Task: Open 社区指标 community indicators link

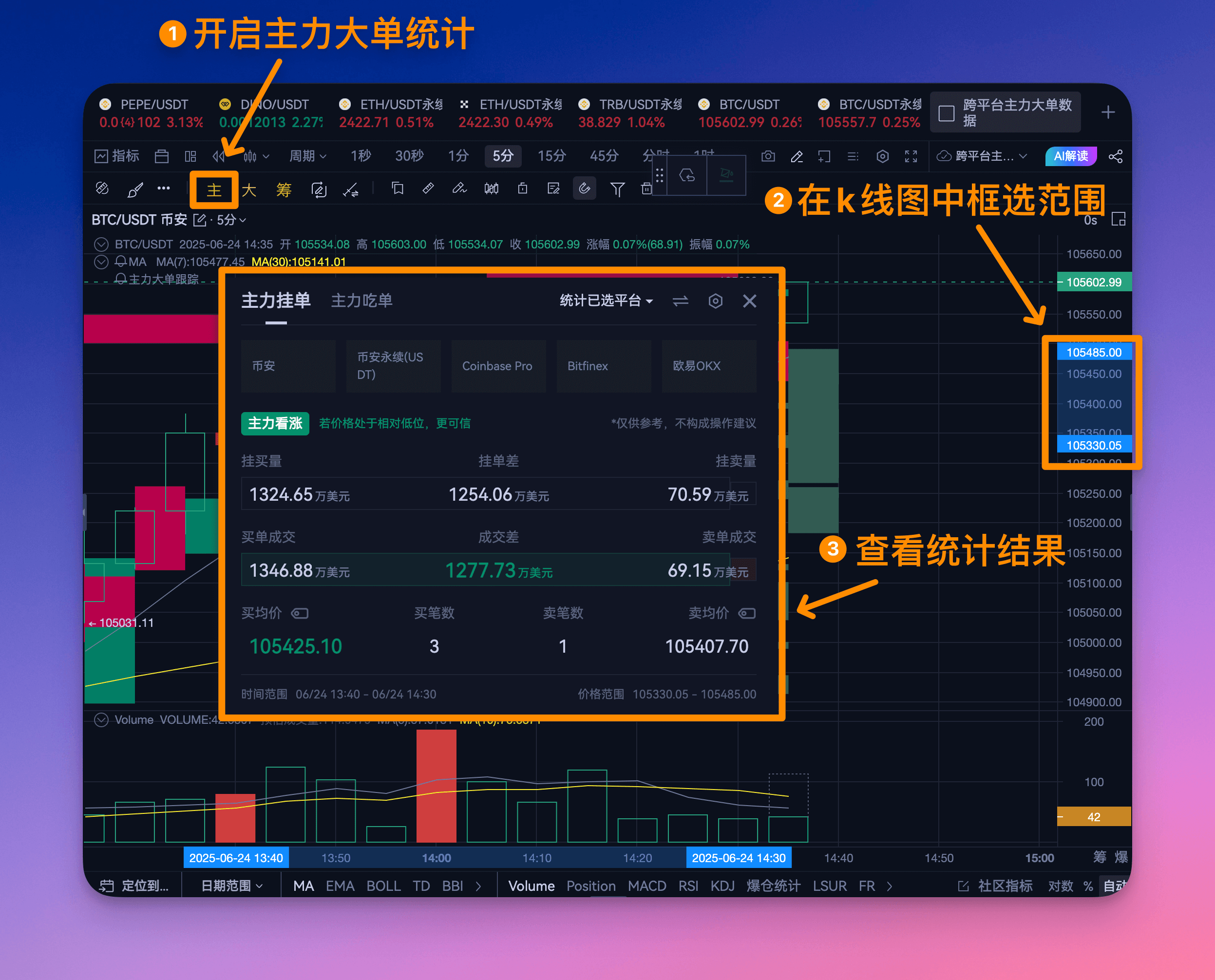Action: (x=996, y=886)
